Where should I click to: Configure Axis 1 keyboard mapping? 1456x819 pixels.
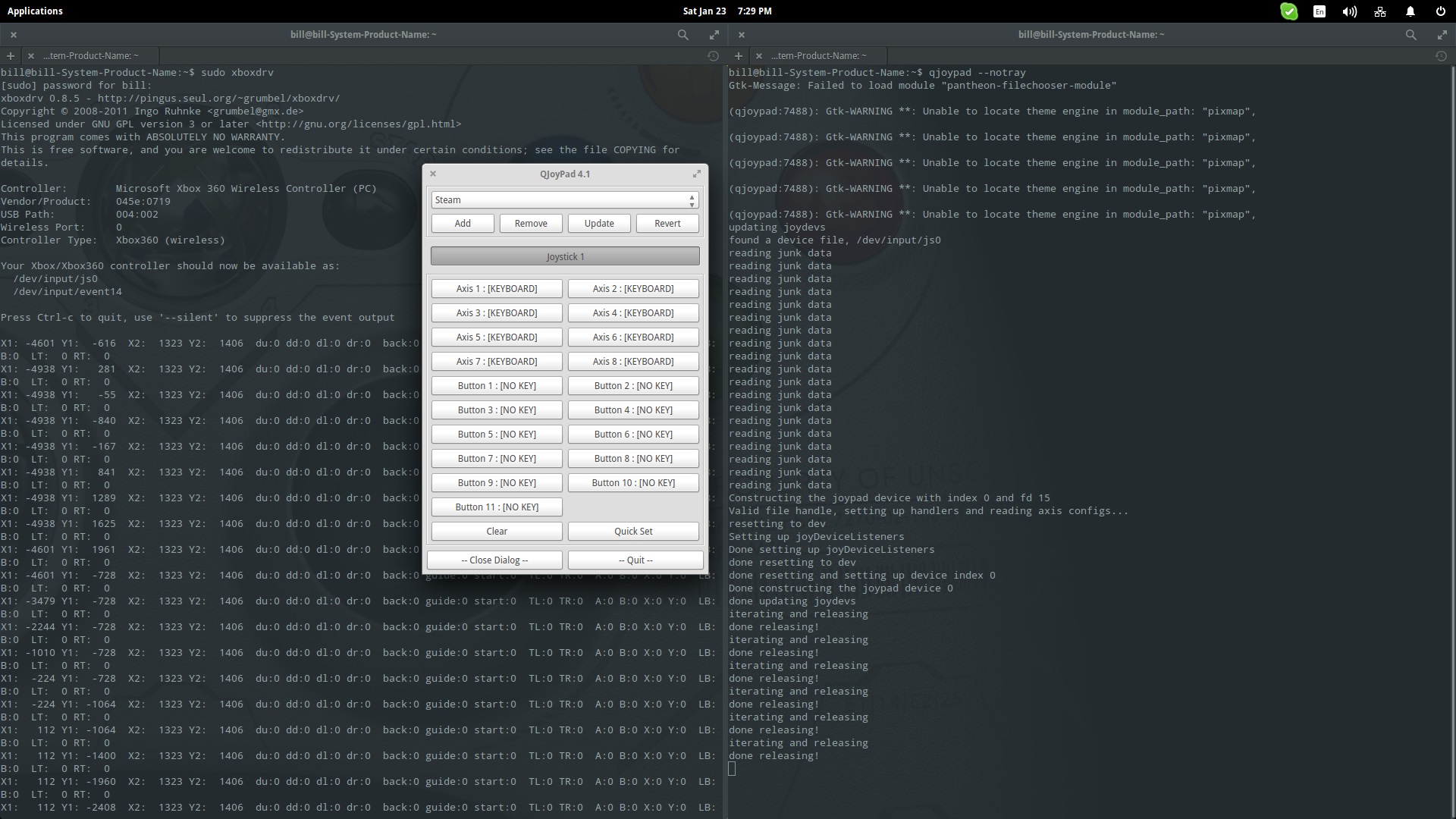(497, 289)
